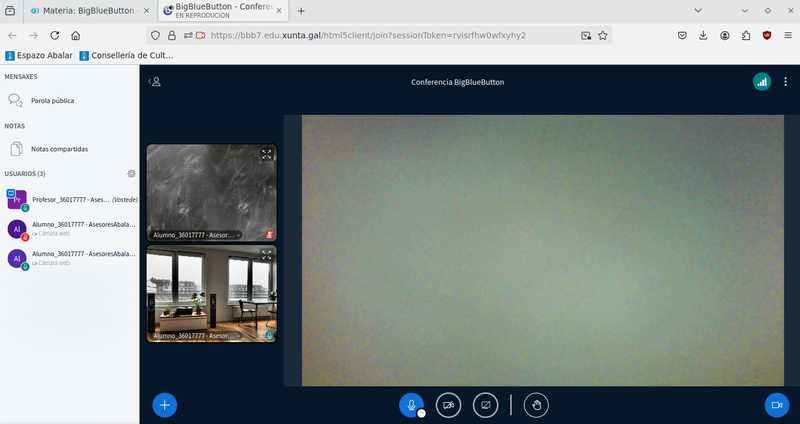Open the three-dot options menu

786,82
